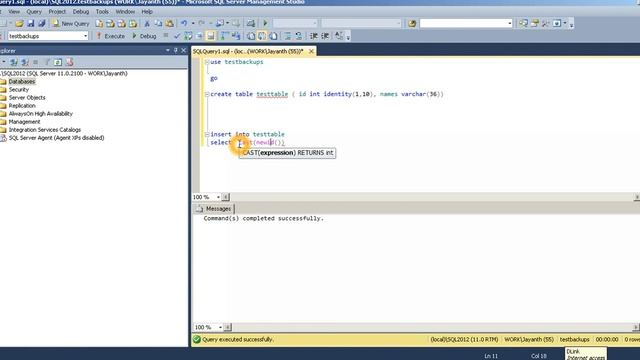Screen dimensions: 640x360
Task: Open Object Explorer window position dropdown
Action: (x=168, y=51)
